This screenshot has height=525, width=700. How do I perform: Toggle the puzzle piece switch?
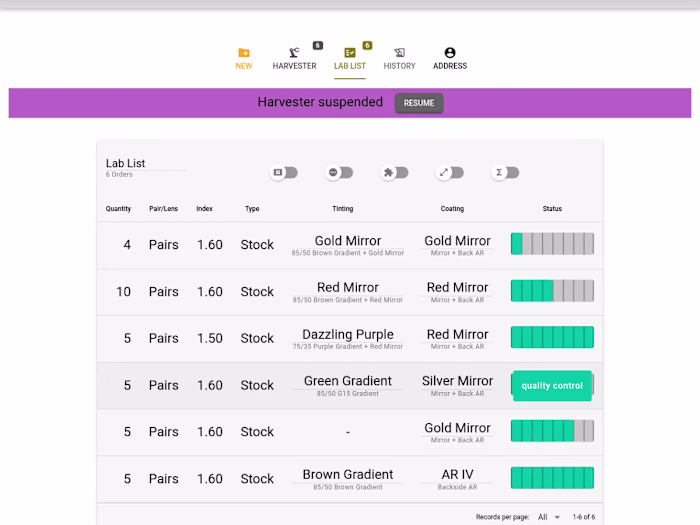(395, 172)
